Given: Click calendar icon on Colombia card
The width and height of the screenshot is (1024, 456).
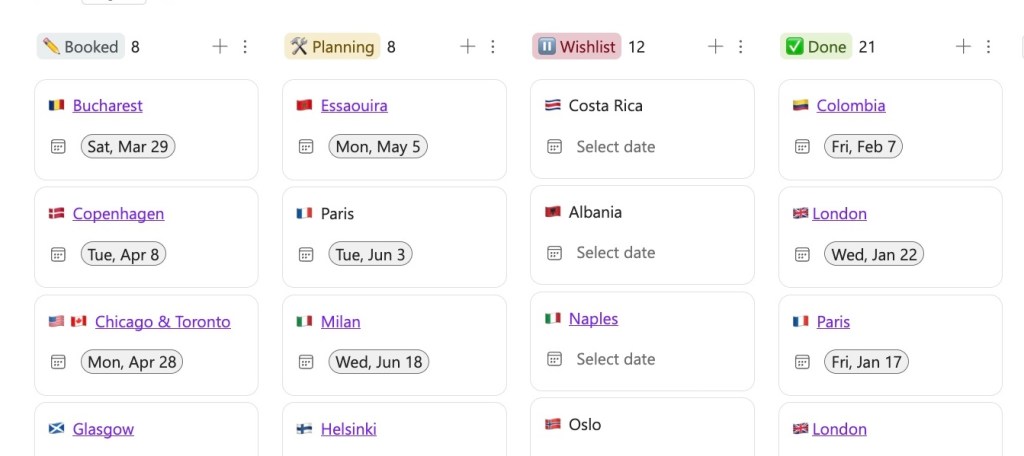Looking at the screenshot, I should pyautogui.click(x=802, y=147).
